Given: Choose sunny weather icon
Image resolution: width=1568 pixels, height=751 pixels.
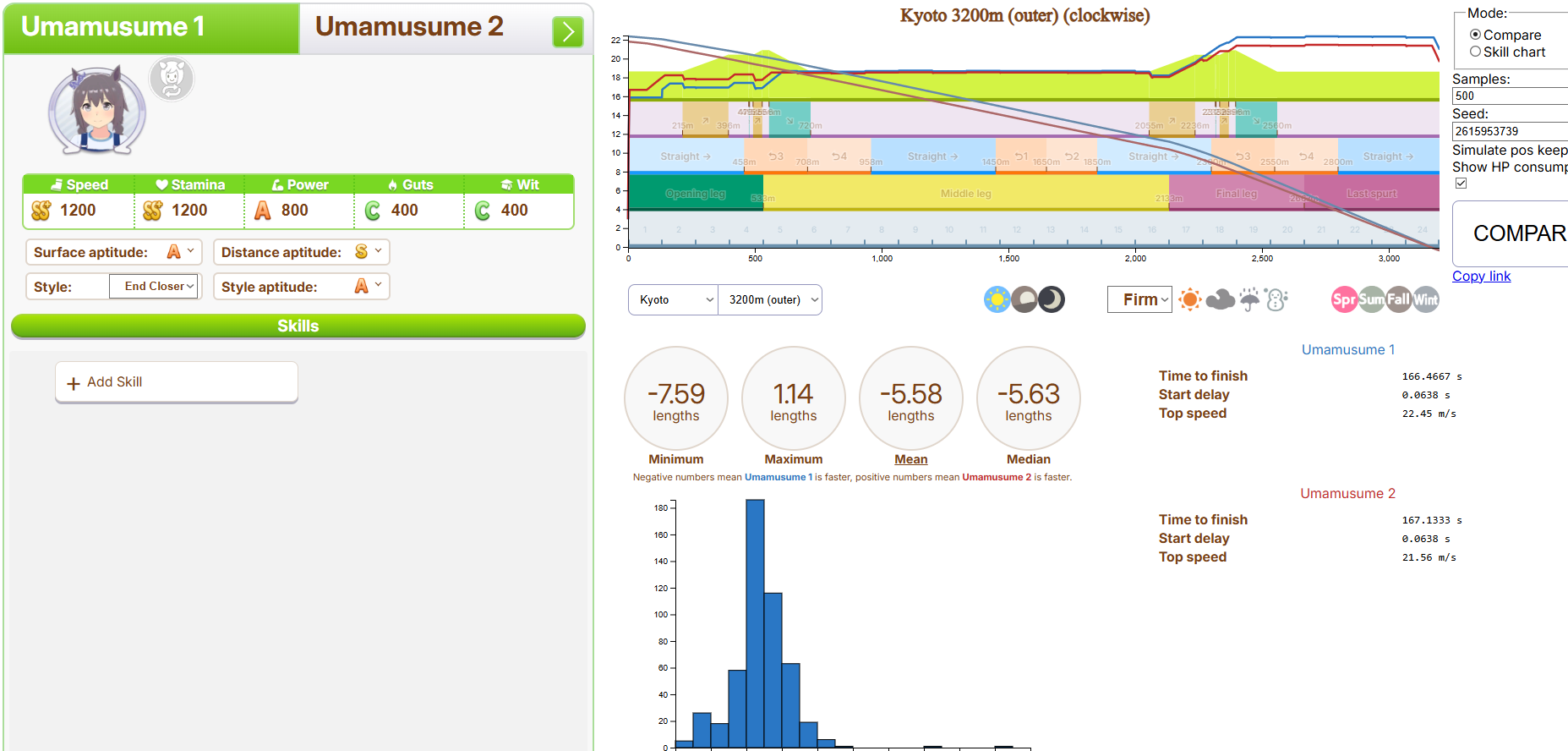Looking at the screenshot, I should point(1190,299).
